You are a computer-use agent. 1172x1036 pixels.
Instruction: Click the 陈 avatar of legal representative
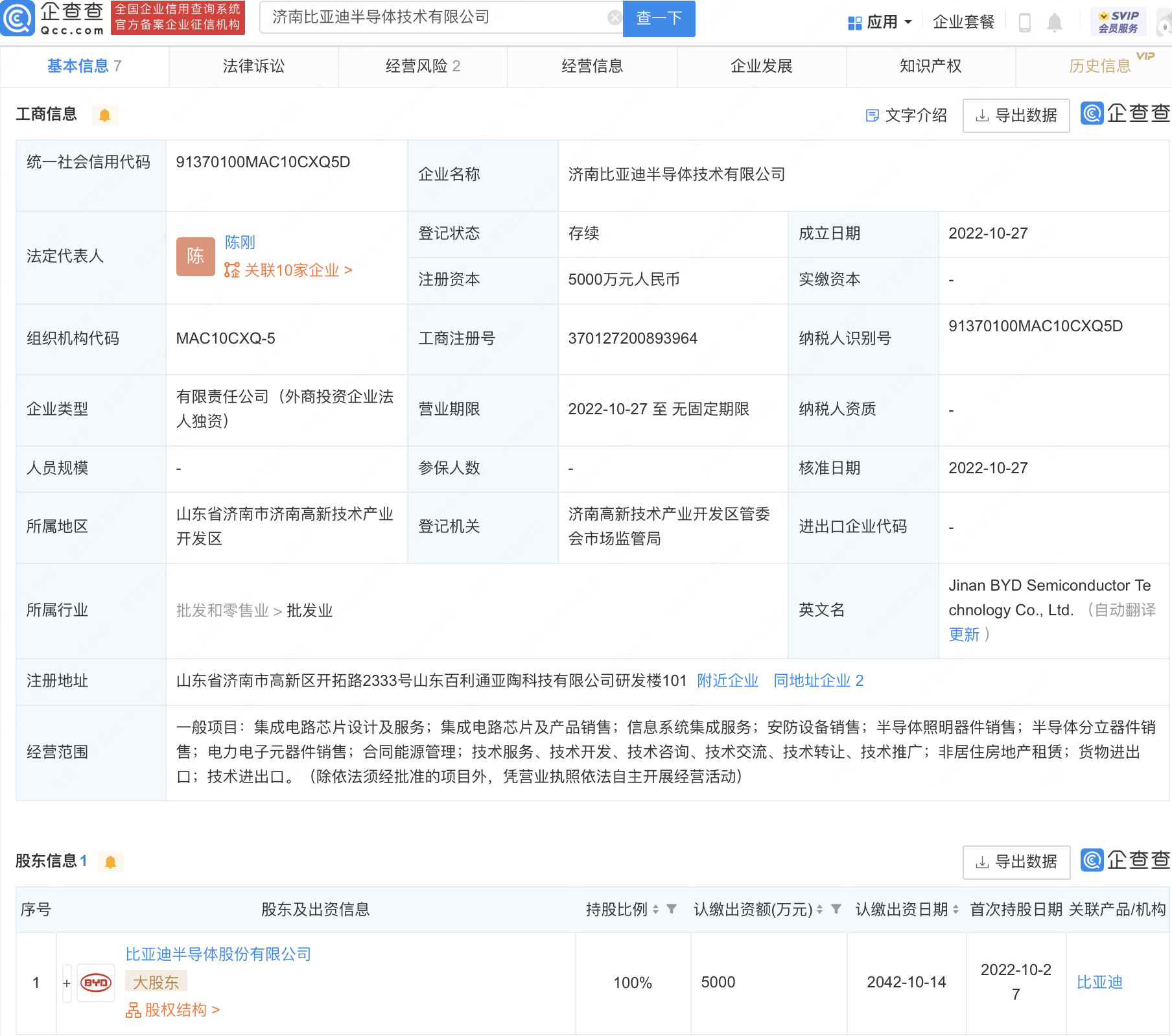[195, 257]
